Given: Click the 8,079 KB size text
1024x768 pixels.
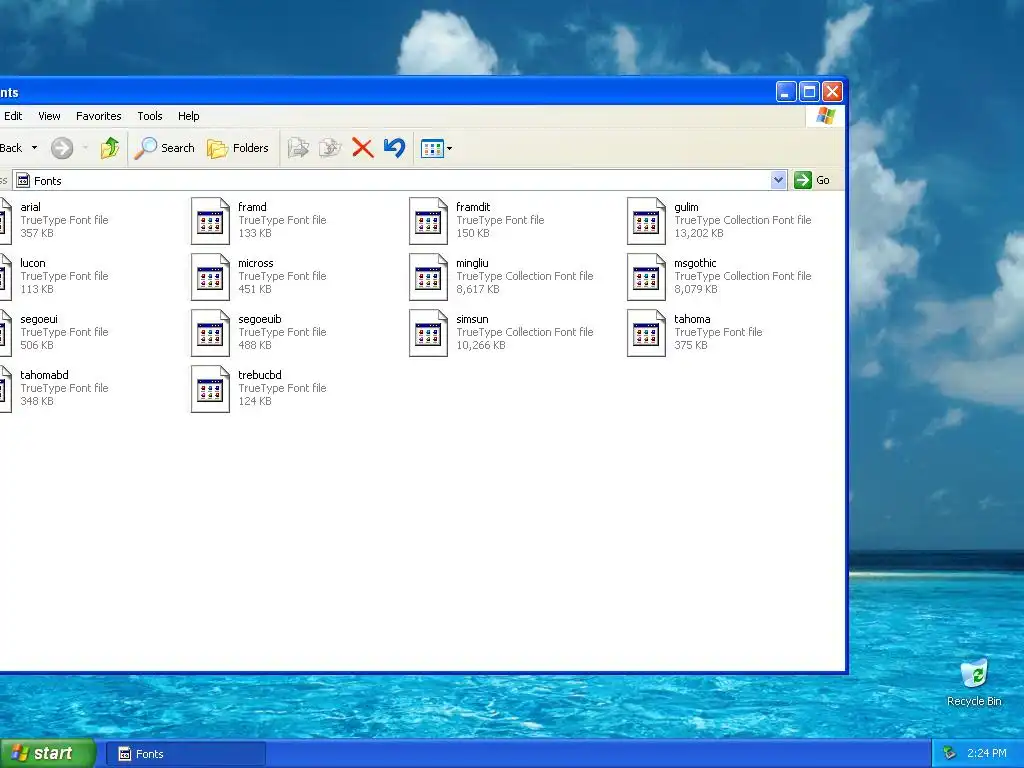Looking at the screenshot, I should point(696,289).
